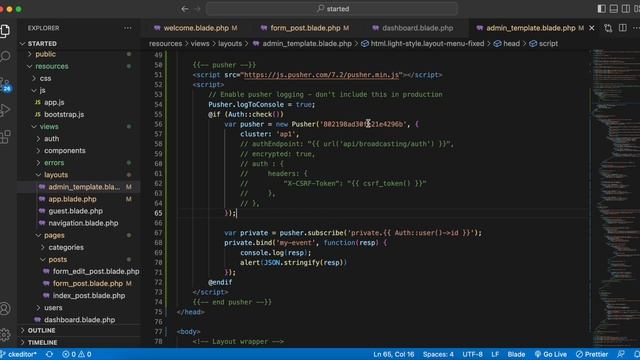Viewport: 640px width, 360px height.
Task: Open the Run and Debug view
Action: point(5,110)
